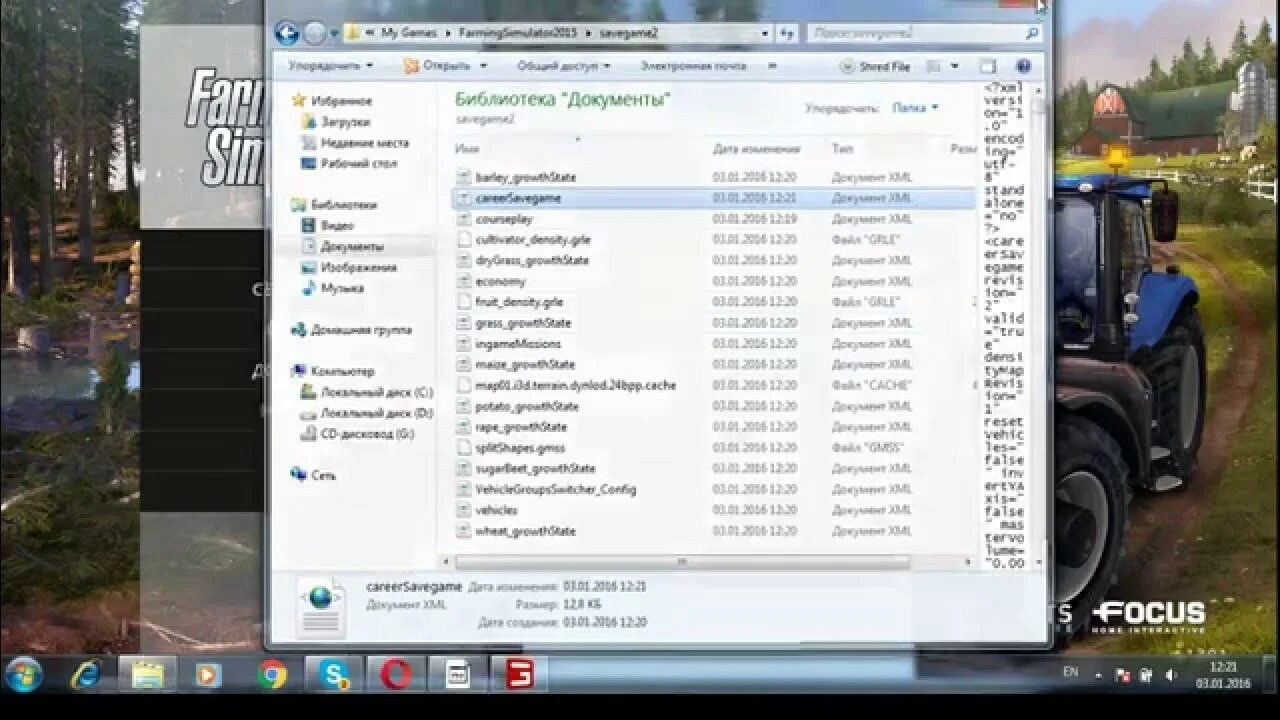Select the ingameMissions file icon
The image size is (1280, 720).
[x=463, y=344]
